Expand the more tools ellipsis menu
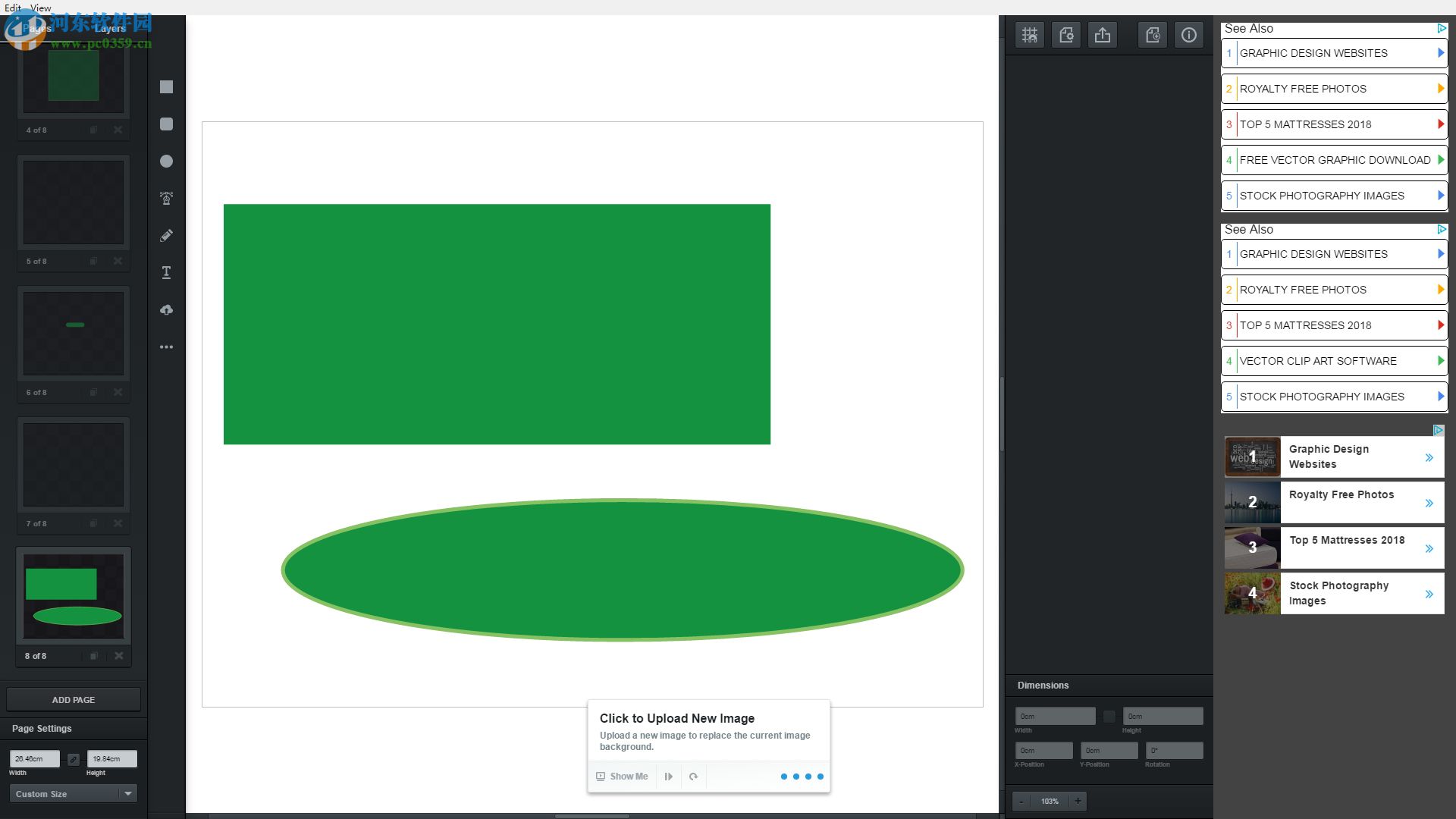 click(x=166, y=347)
